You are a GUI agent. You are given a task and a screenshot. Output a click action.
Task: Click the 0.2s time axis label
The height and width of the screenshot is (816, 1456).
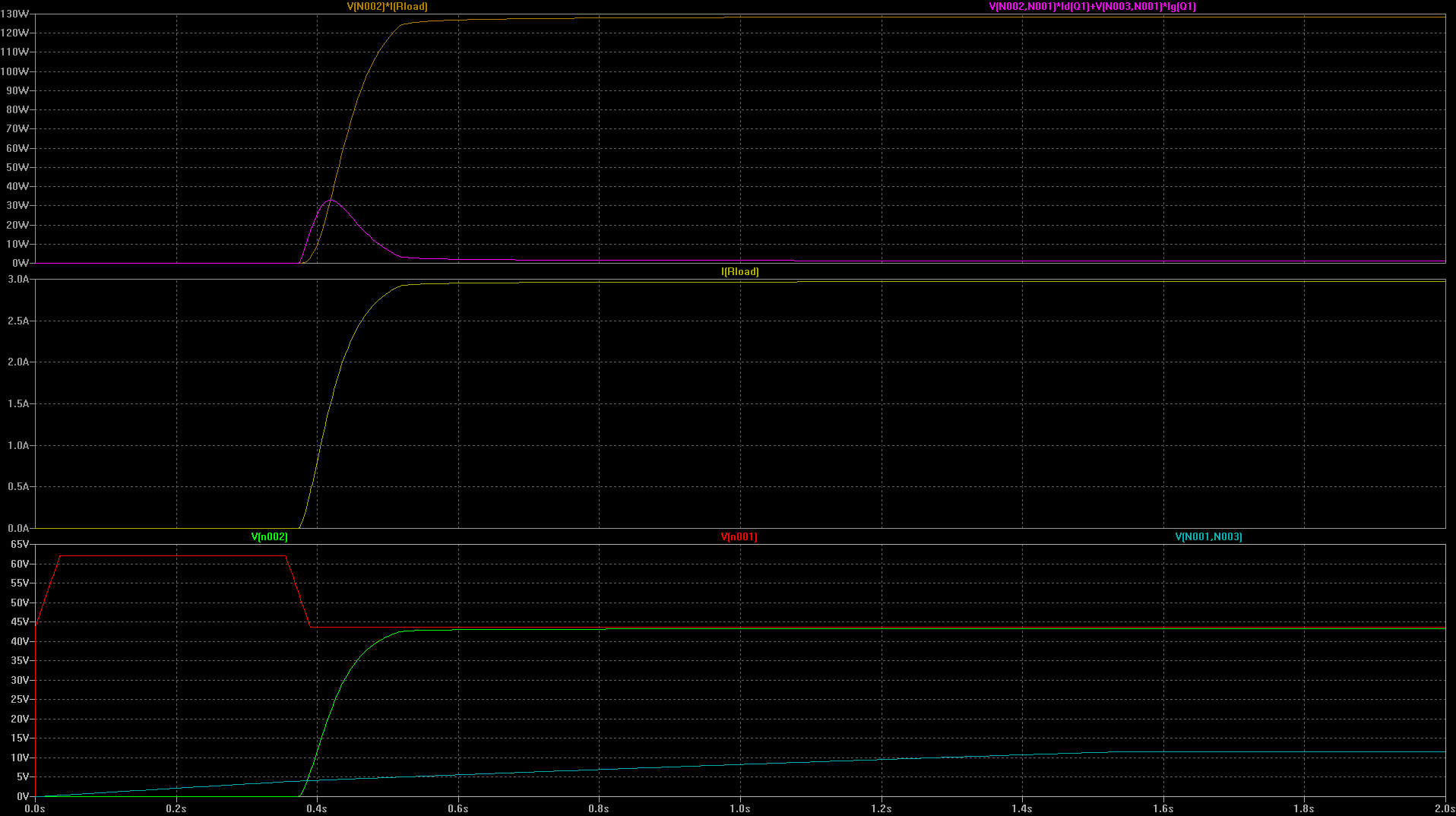[x=176, y=808]
